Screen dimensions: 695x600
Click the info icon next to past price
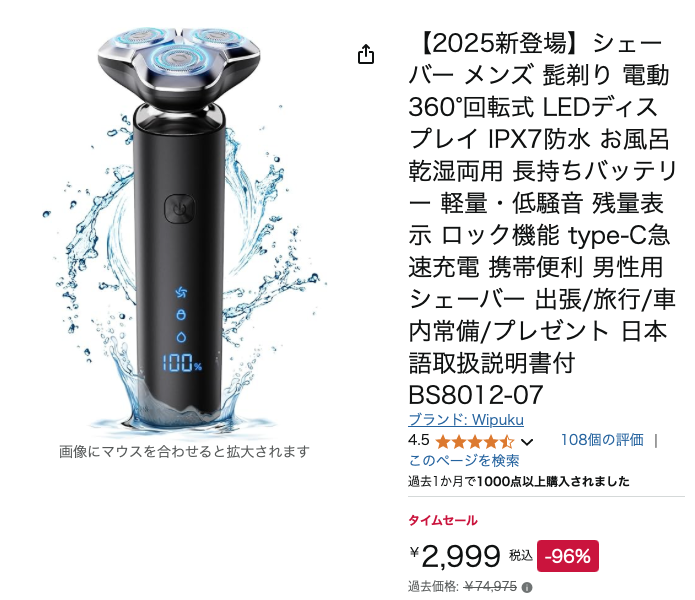527,588
